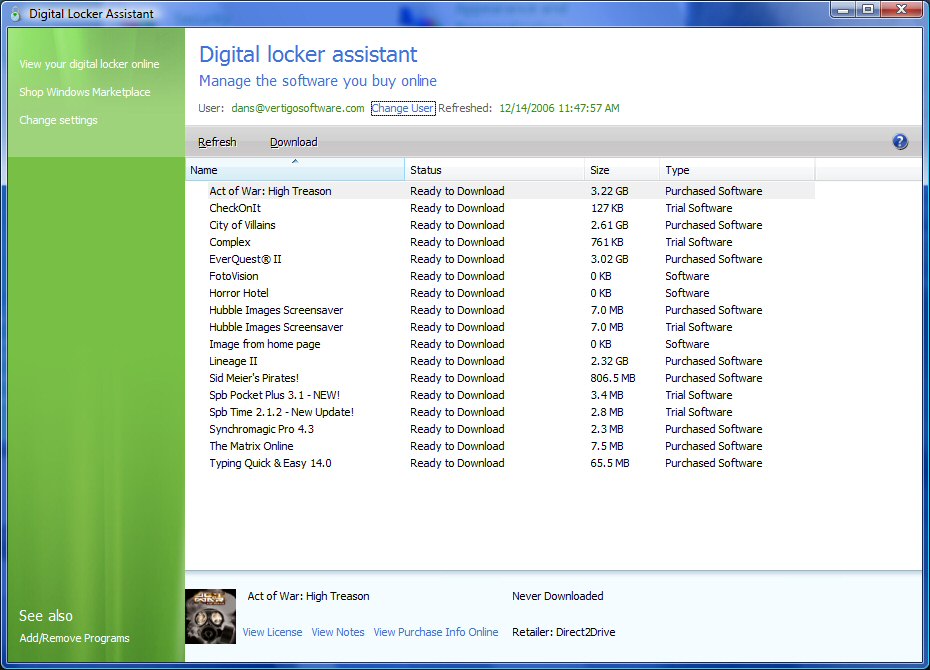Viewport: 930px width, 670px height.
Task: Sort the list by the Name column
Action: 295,170
